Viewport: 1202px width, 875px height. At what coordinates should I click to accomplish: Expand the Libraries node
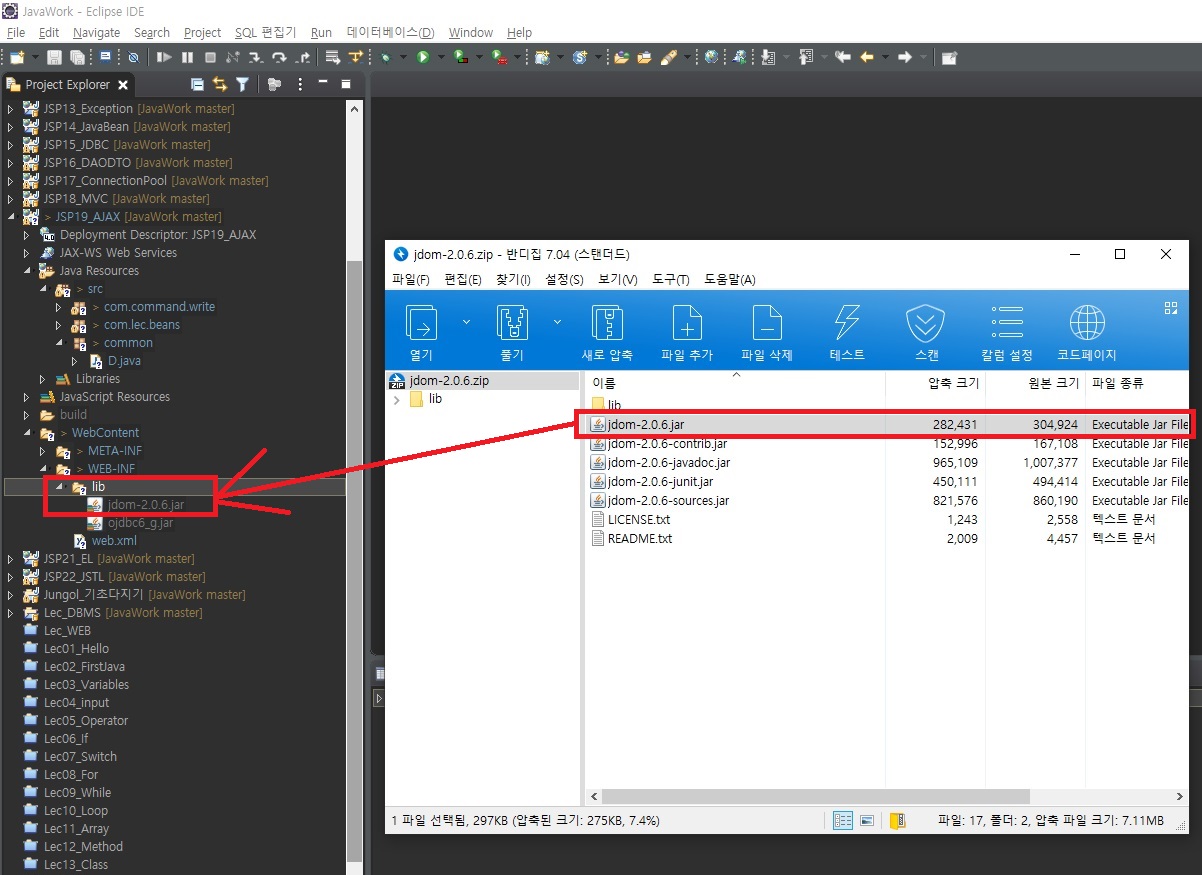click(x=43, y=379)
